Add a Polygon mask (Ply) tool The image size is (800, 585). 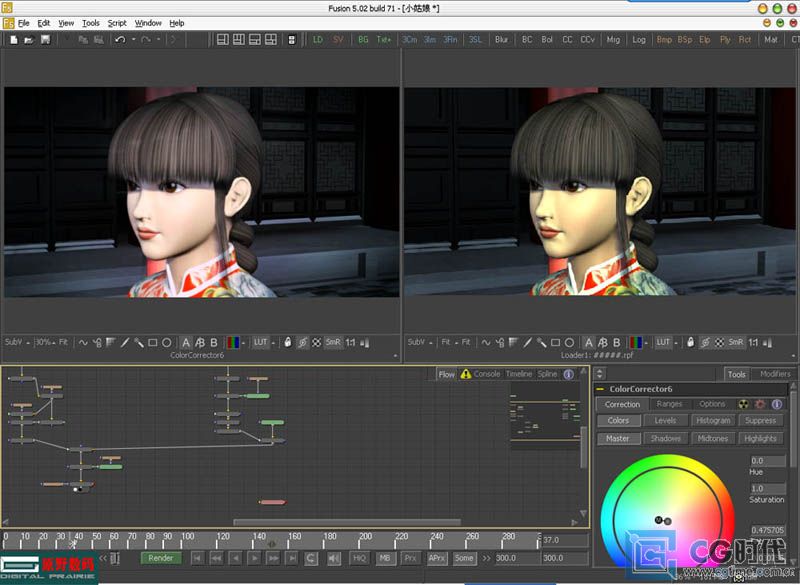[x=725, y=39]
